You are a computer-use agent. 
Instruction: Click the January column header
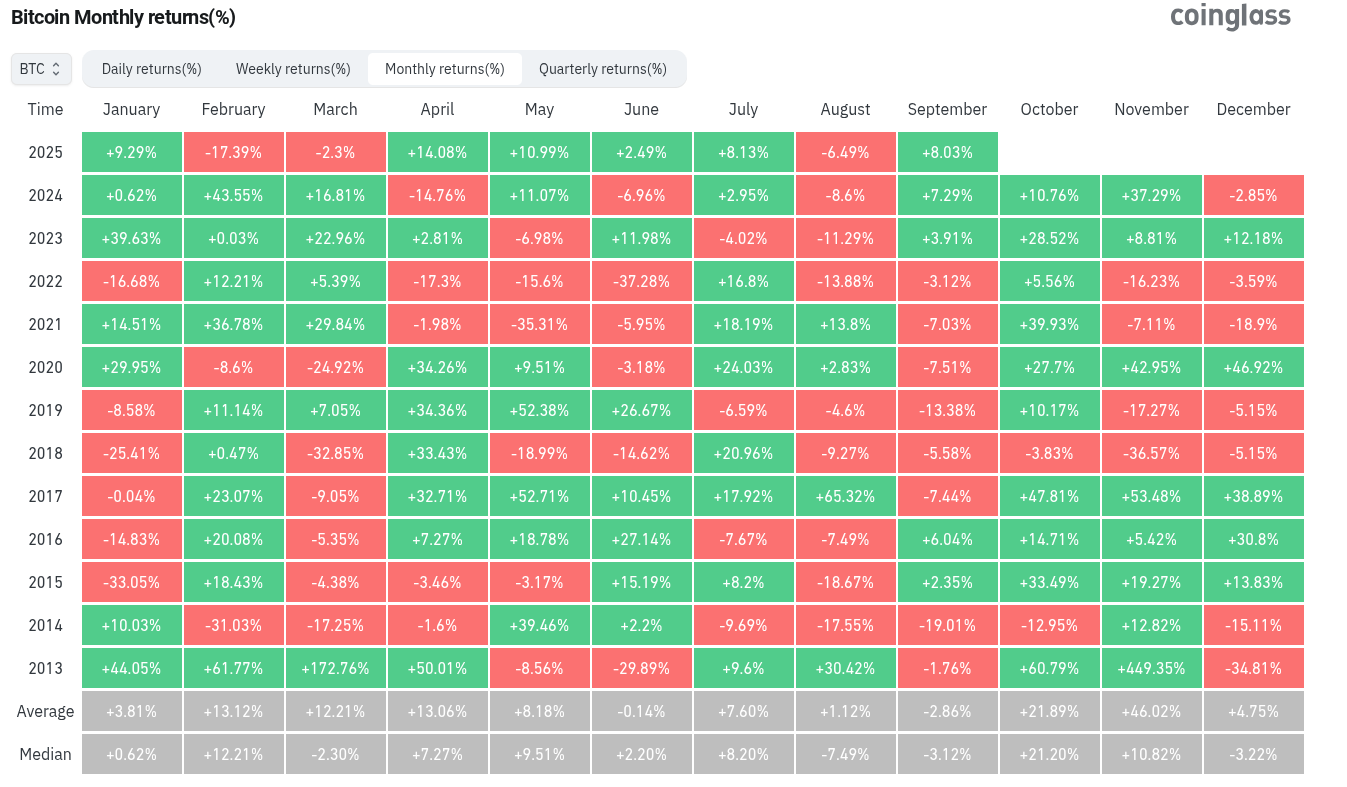pos(131,109)
